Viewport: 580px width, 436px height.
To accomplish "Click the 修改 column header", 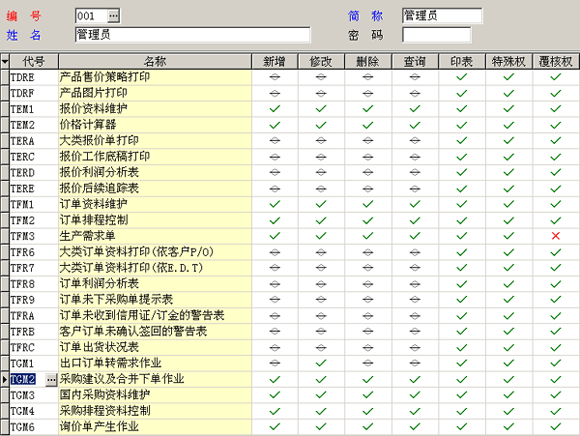I will click(x=321, y=61).
